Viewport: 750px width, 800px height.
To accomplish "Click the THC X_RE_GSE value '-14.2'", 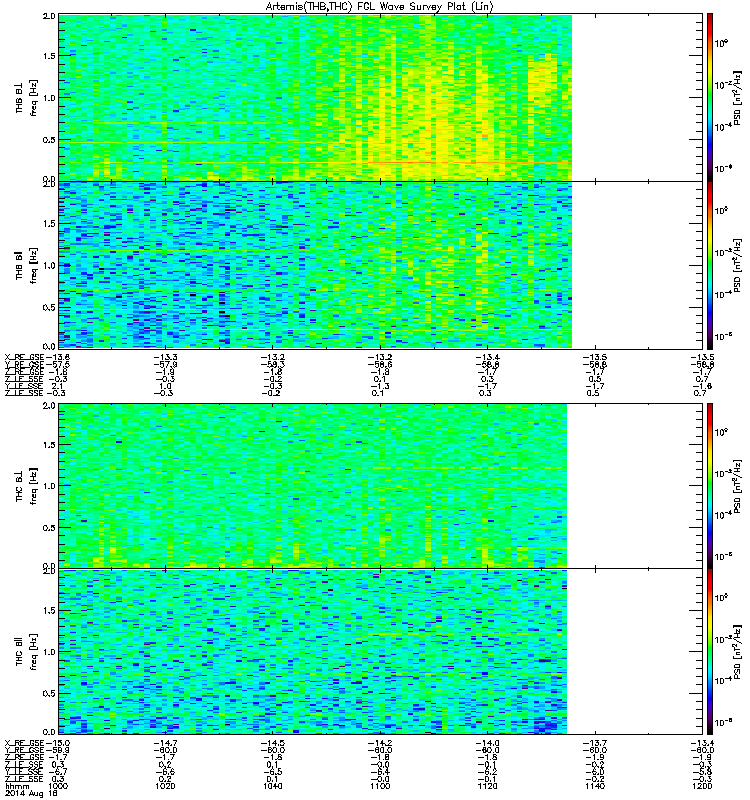I will [381, 743].
